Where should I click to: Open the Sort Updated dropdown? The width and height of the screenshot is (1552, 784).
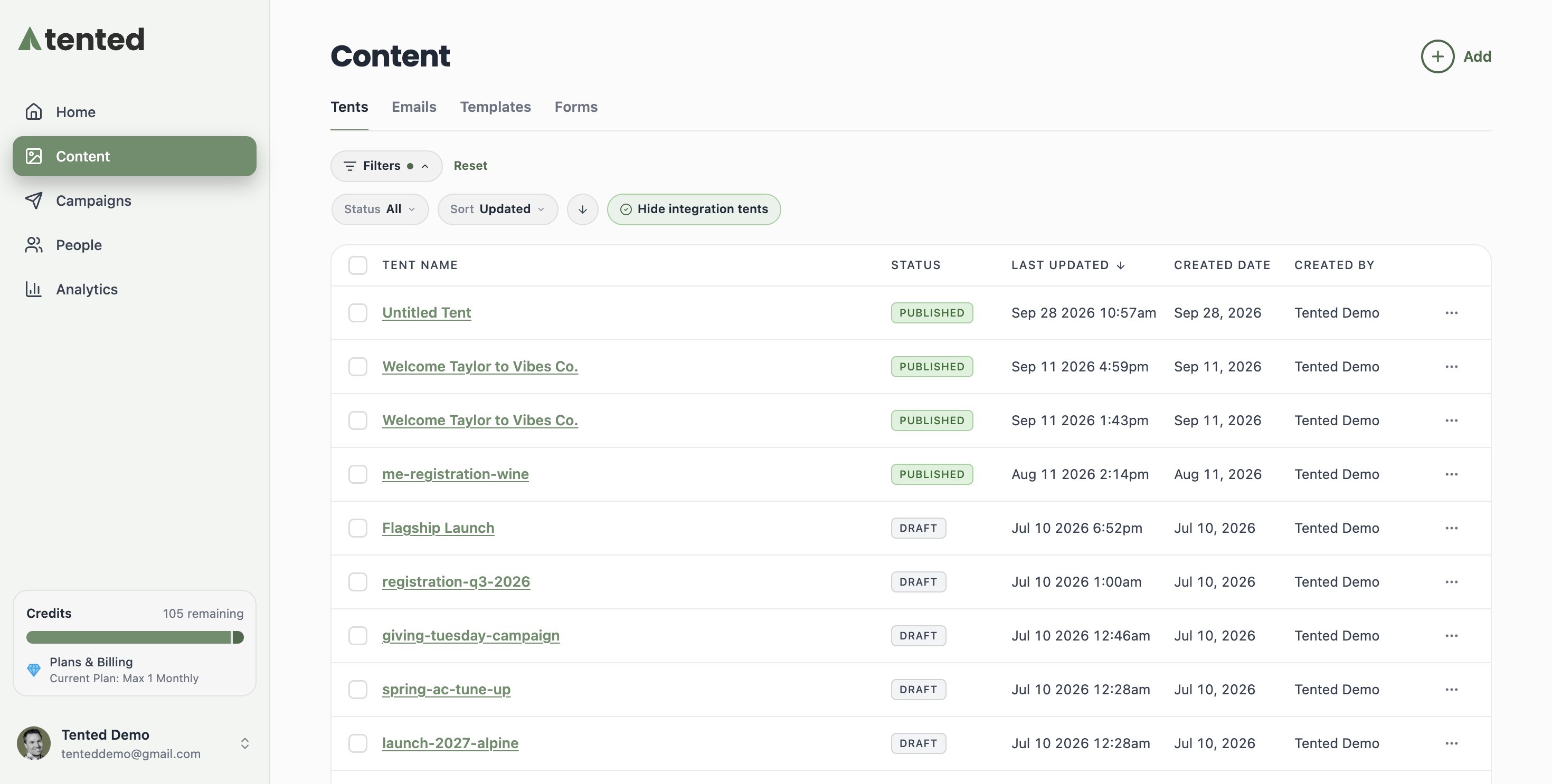point(498,209)
